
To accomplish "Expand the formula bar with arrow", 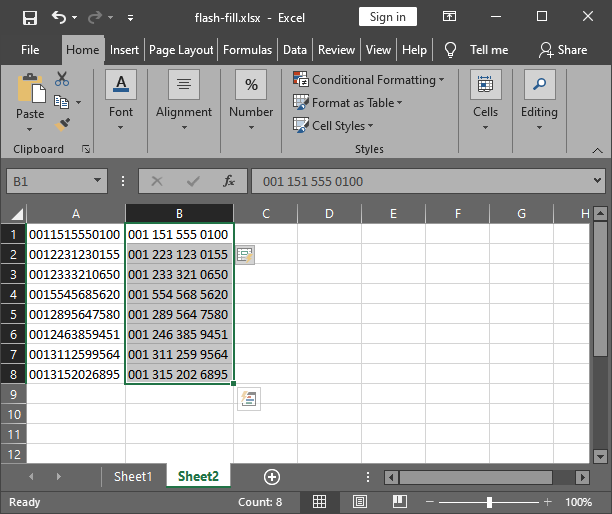I will click(x=597, y=181).
